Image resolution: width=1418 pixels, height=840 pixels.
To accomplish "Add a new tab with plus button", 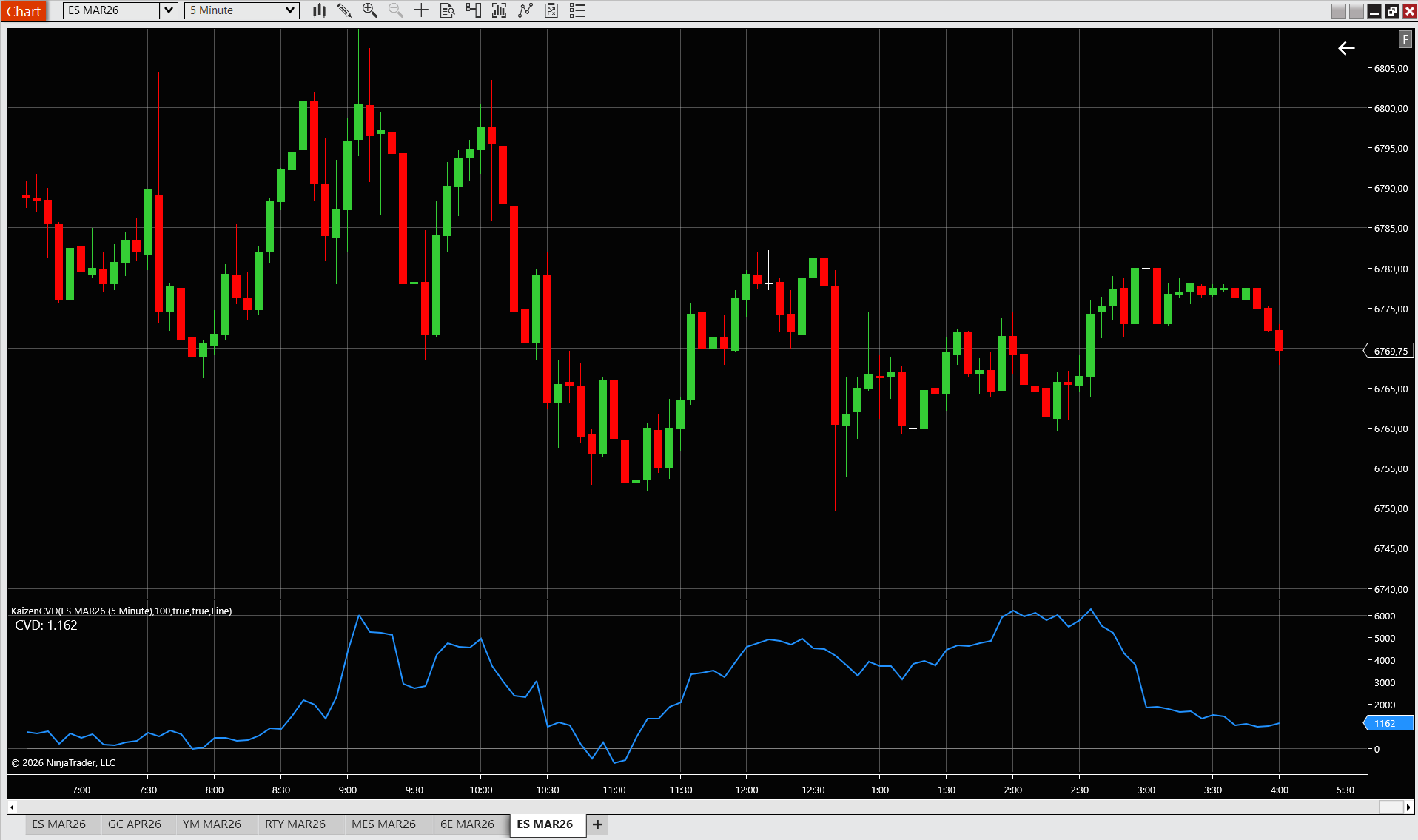I will (x=597, y=824).
